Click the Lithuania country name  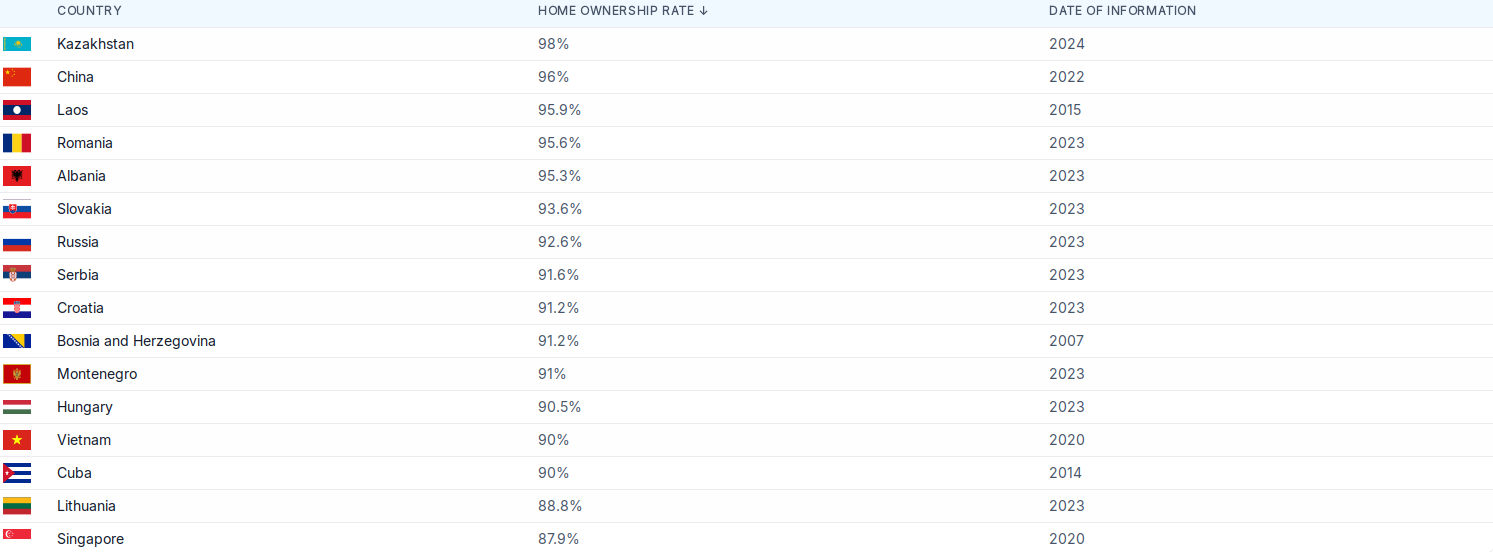click(86, 506)
